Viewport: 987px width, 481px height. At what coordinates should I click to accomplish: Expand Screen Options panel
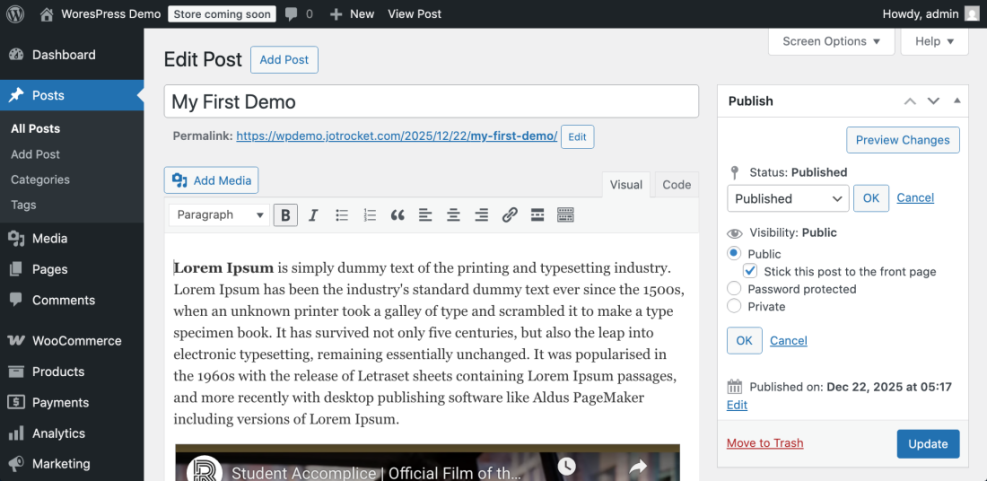tap(831, 42)
